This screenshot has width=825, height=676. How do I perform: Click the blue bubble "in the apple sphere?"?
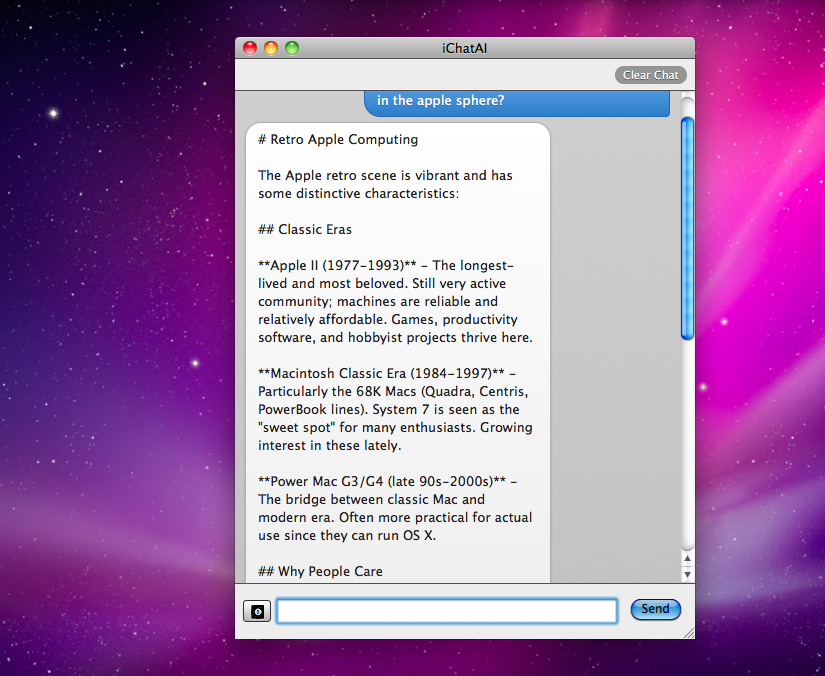tap(517, 103)
